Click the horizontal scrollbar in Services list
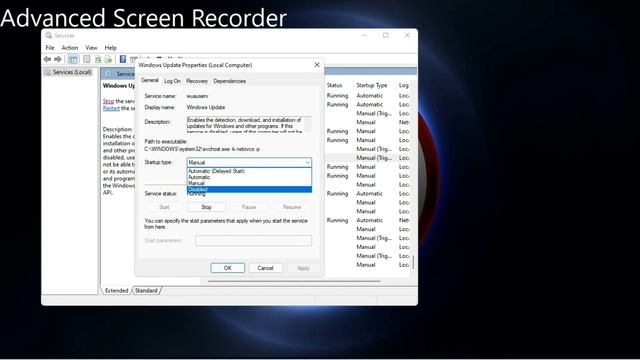Viewport: 640px width, 360px height. (x=294, y=281)
